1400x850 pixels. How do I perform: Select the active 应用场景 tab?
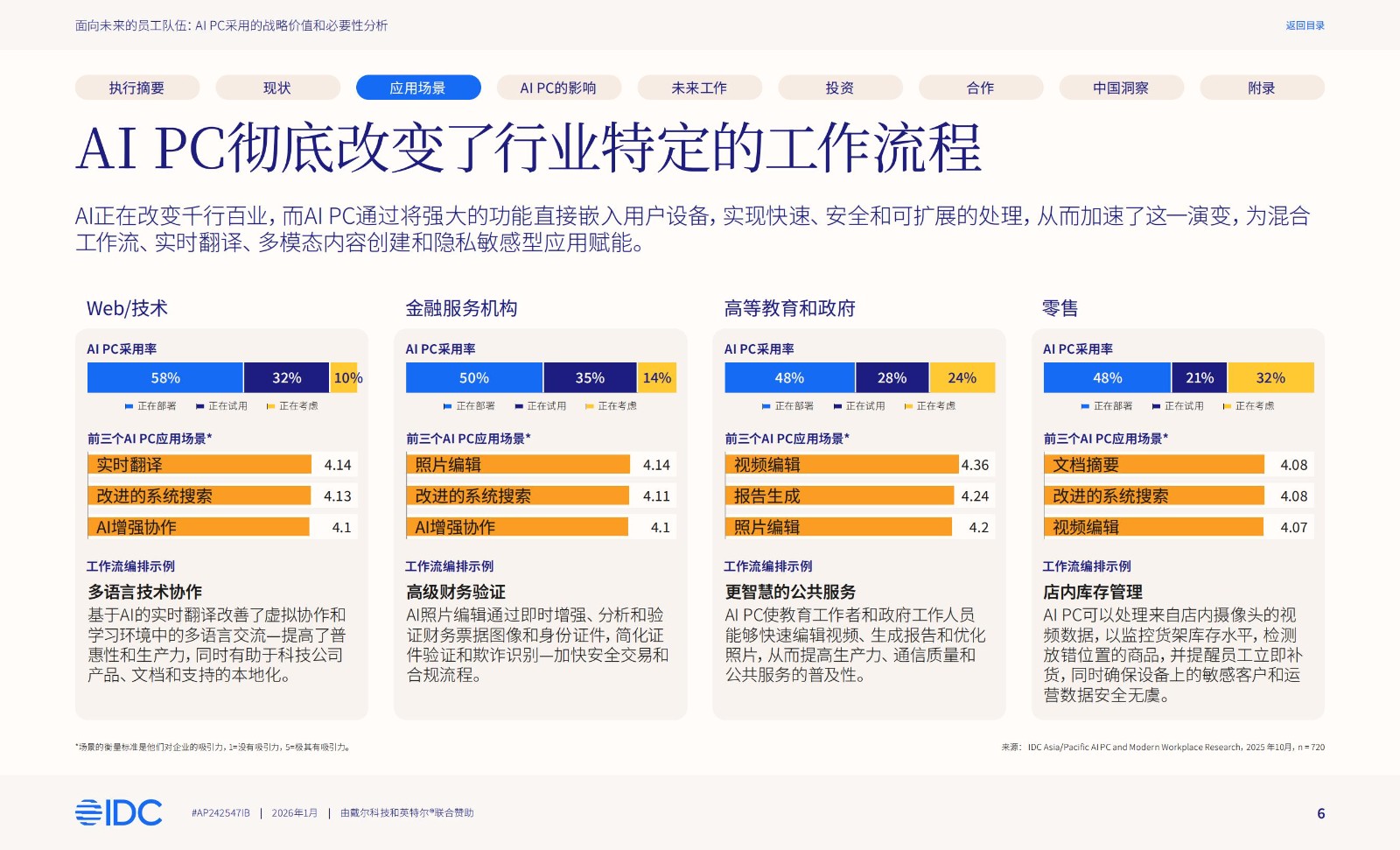point(417,88)
